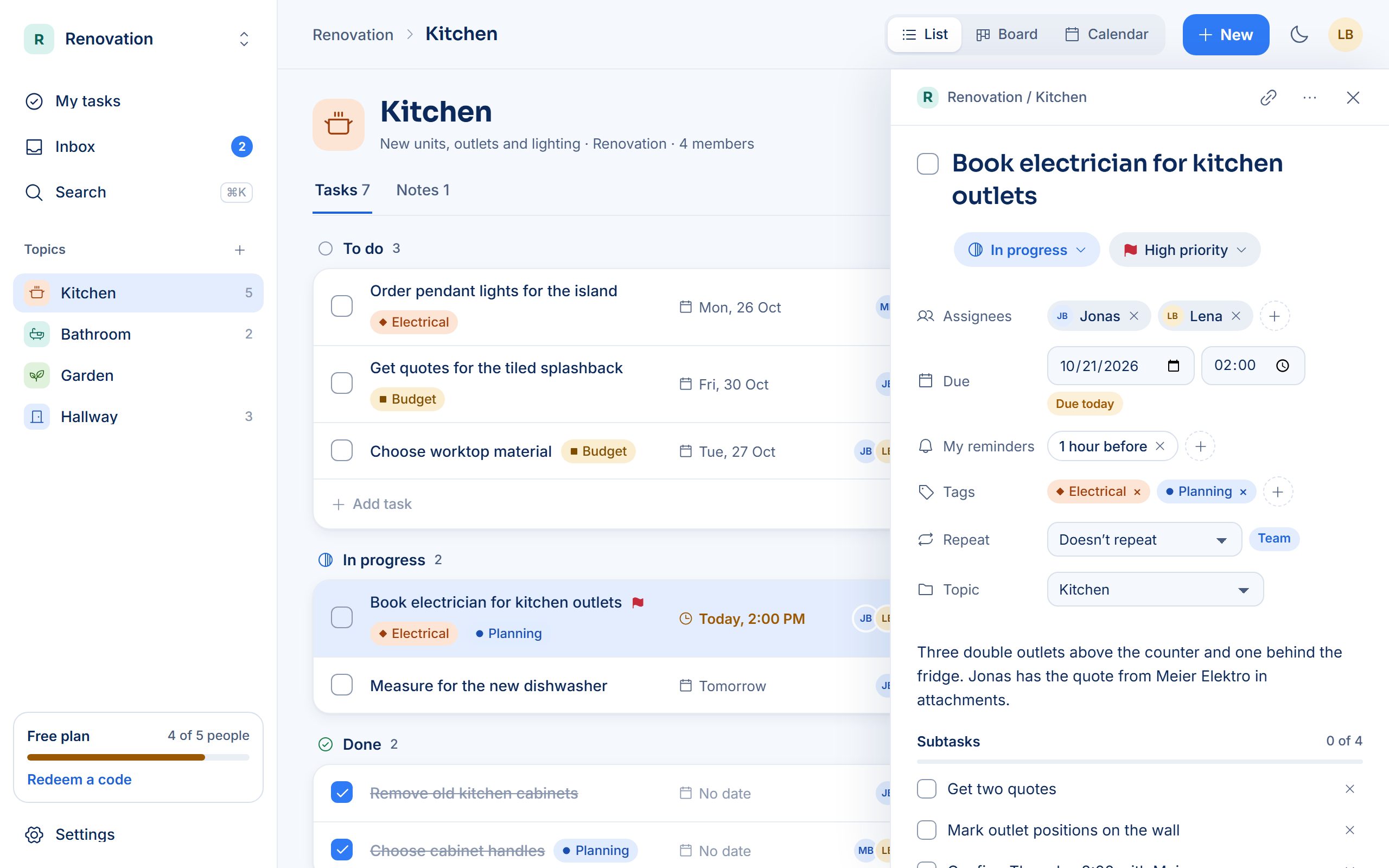Click the blue New button
1389x868 pixels.
1226,34
